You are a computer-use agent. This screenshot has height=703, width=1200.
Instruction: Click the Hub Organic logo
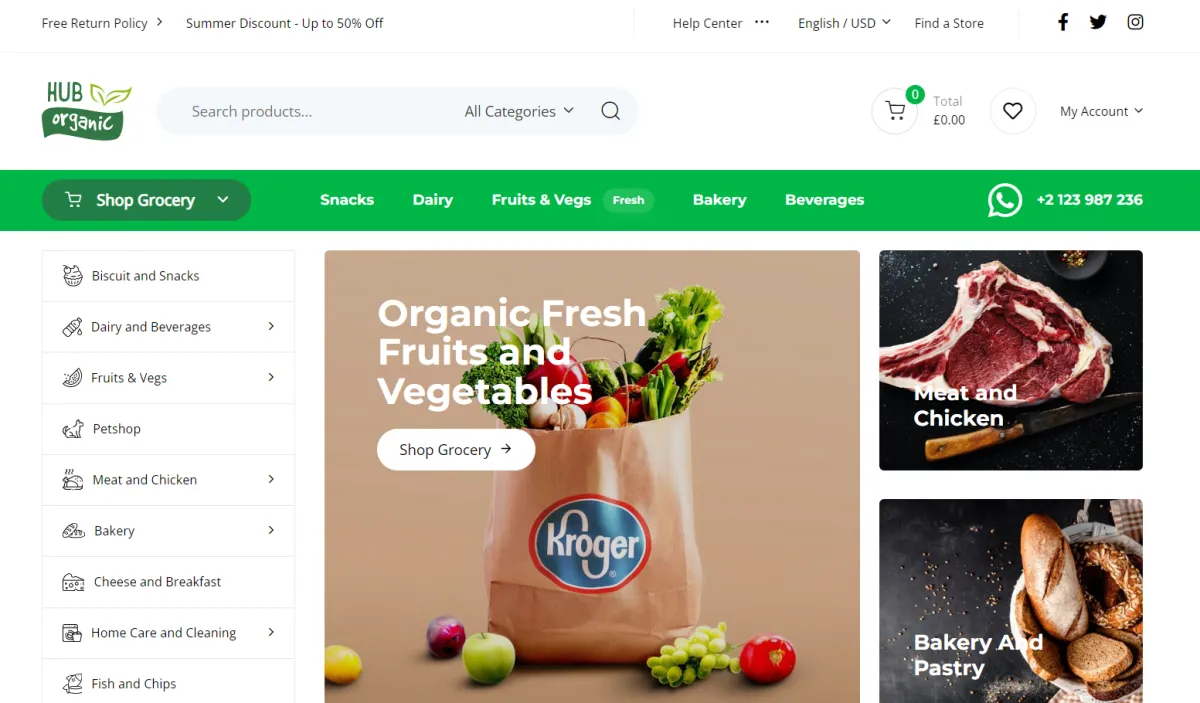87,111
